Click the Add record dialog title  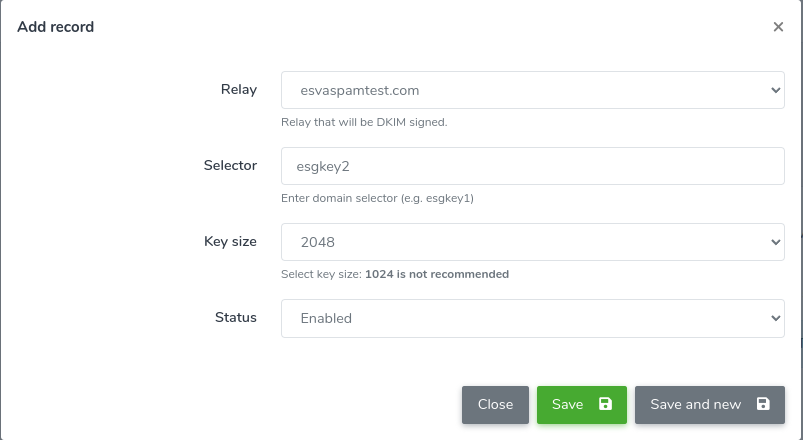55,27
